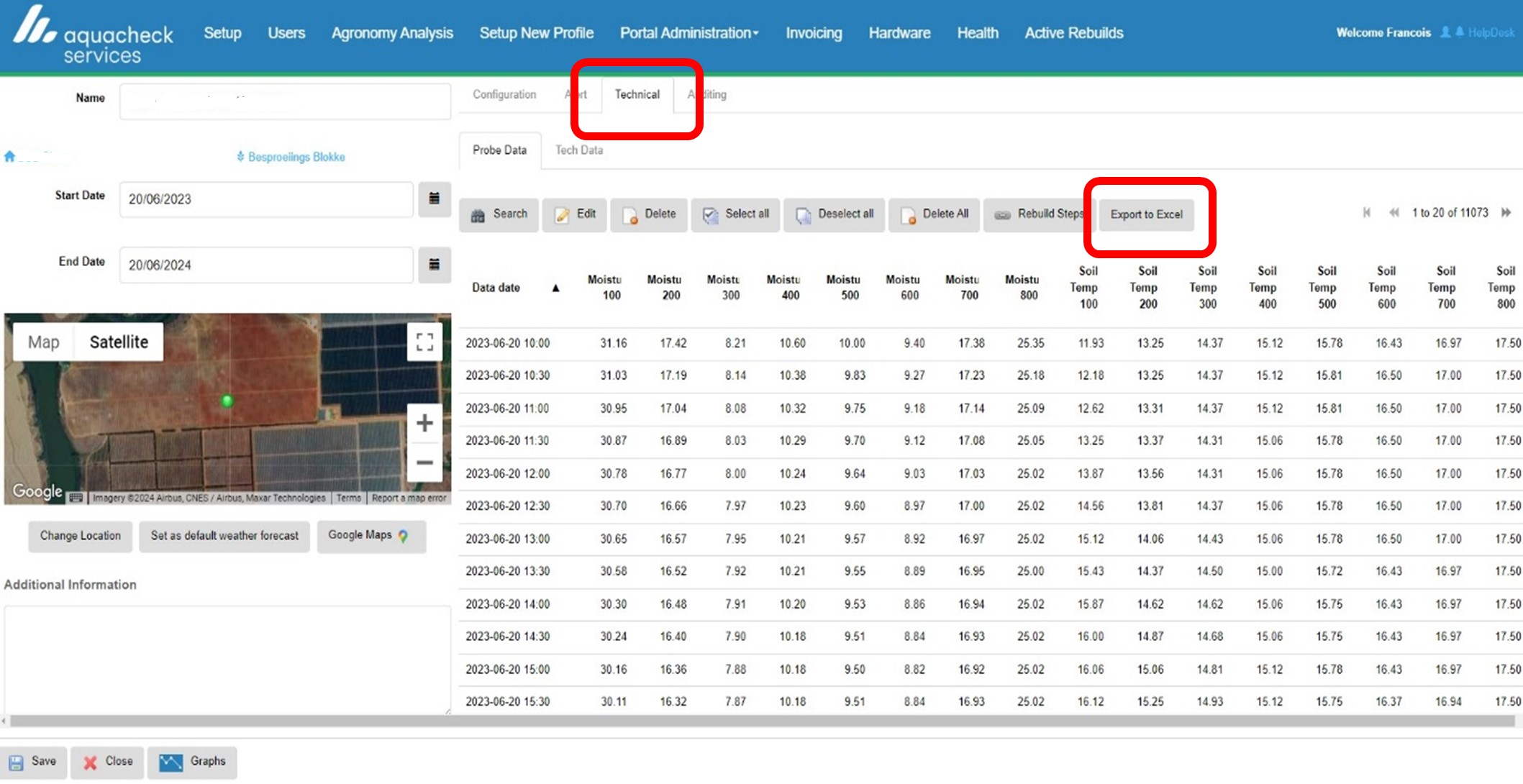Viewport: 1523px width, 784px height.
Task: Click the green probe marker on map
Action: click(227, 401)
